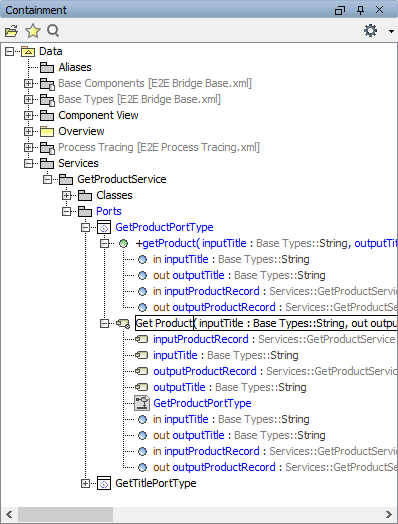Click the horizontal scrollbar thumb

point(65,514)
